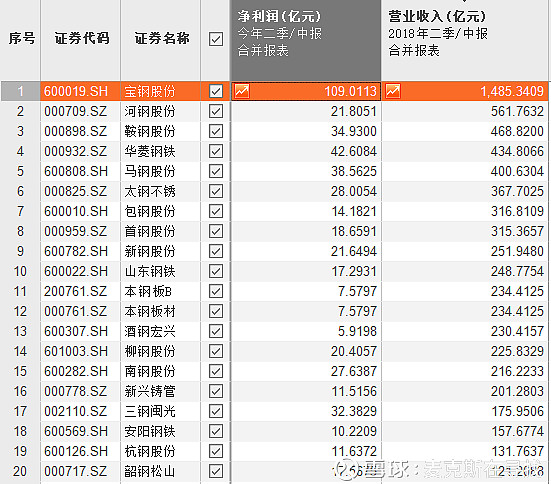The height and width of the screenshot is (484, 551).
Task: Toggle the checkbox for 柳钢股份
Action: pos(216,351)
